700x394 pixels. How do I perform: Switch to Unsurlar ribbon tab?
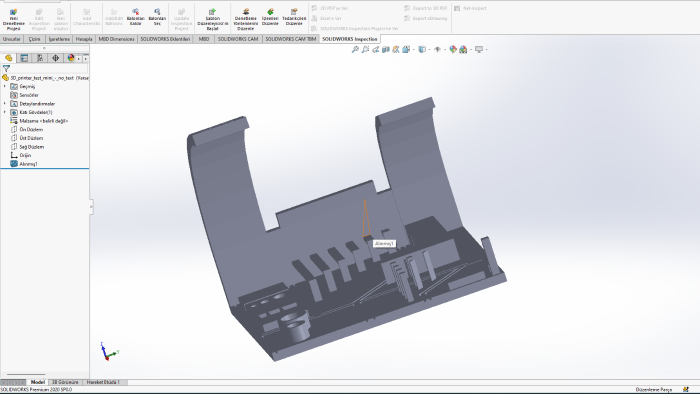(12, 39)
